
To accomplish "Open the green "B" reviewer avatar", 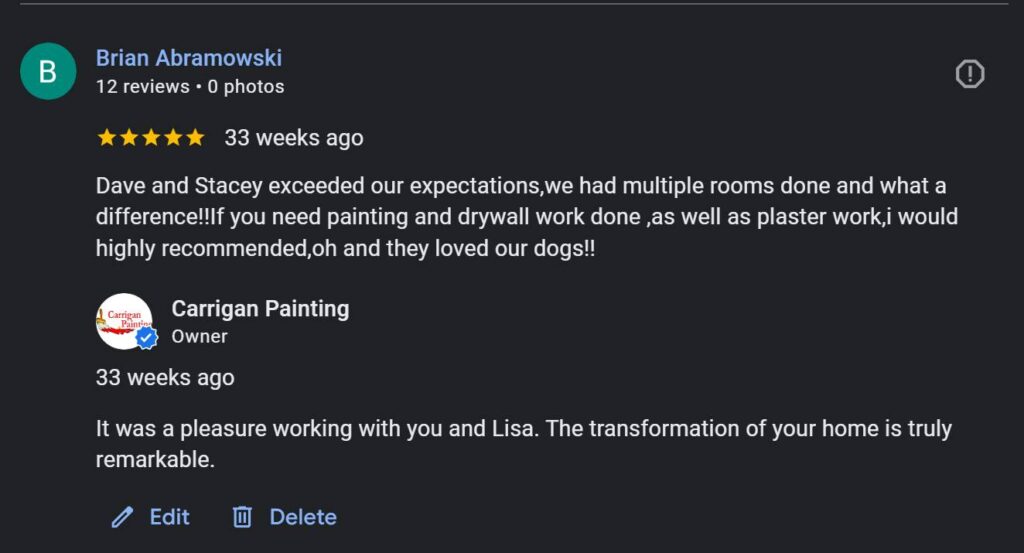I will tap(48, 72).
